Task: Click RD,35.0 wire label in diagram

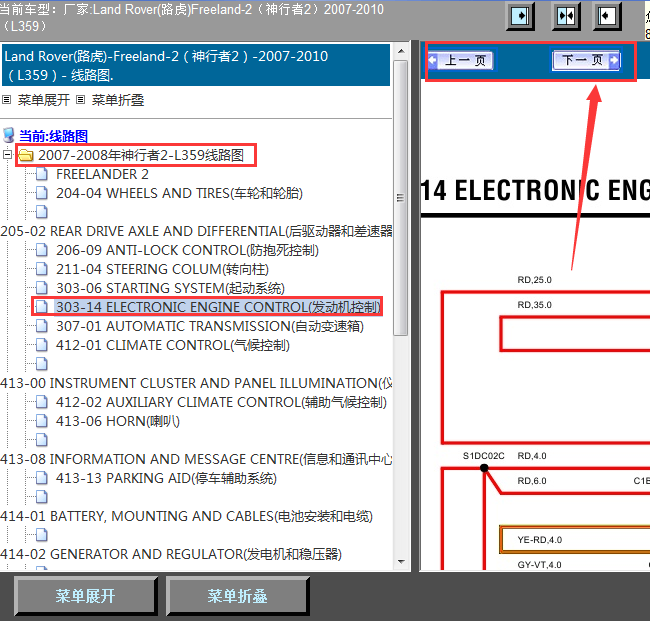Action: click(x=534, y=305)
